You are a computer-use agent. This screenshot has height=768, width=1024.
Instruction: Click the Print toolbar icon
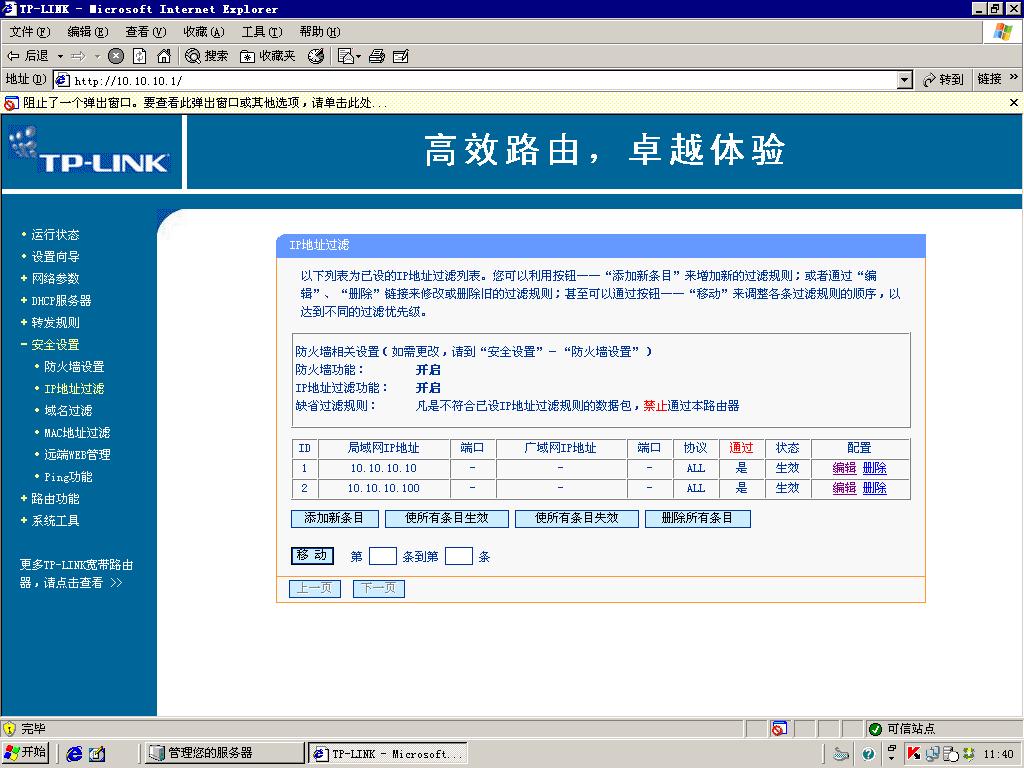377,56
